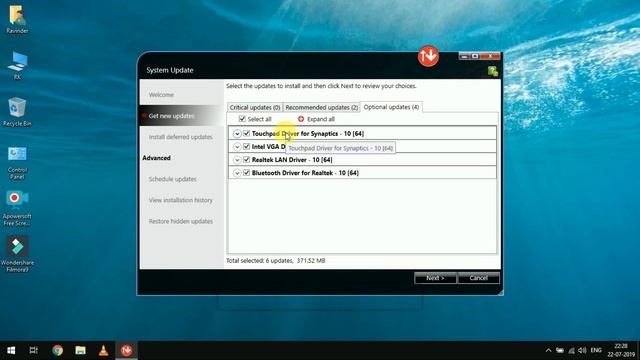Toggle the Select all checkbox
640x360 pixels.
(x=242, y=119)
